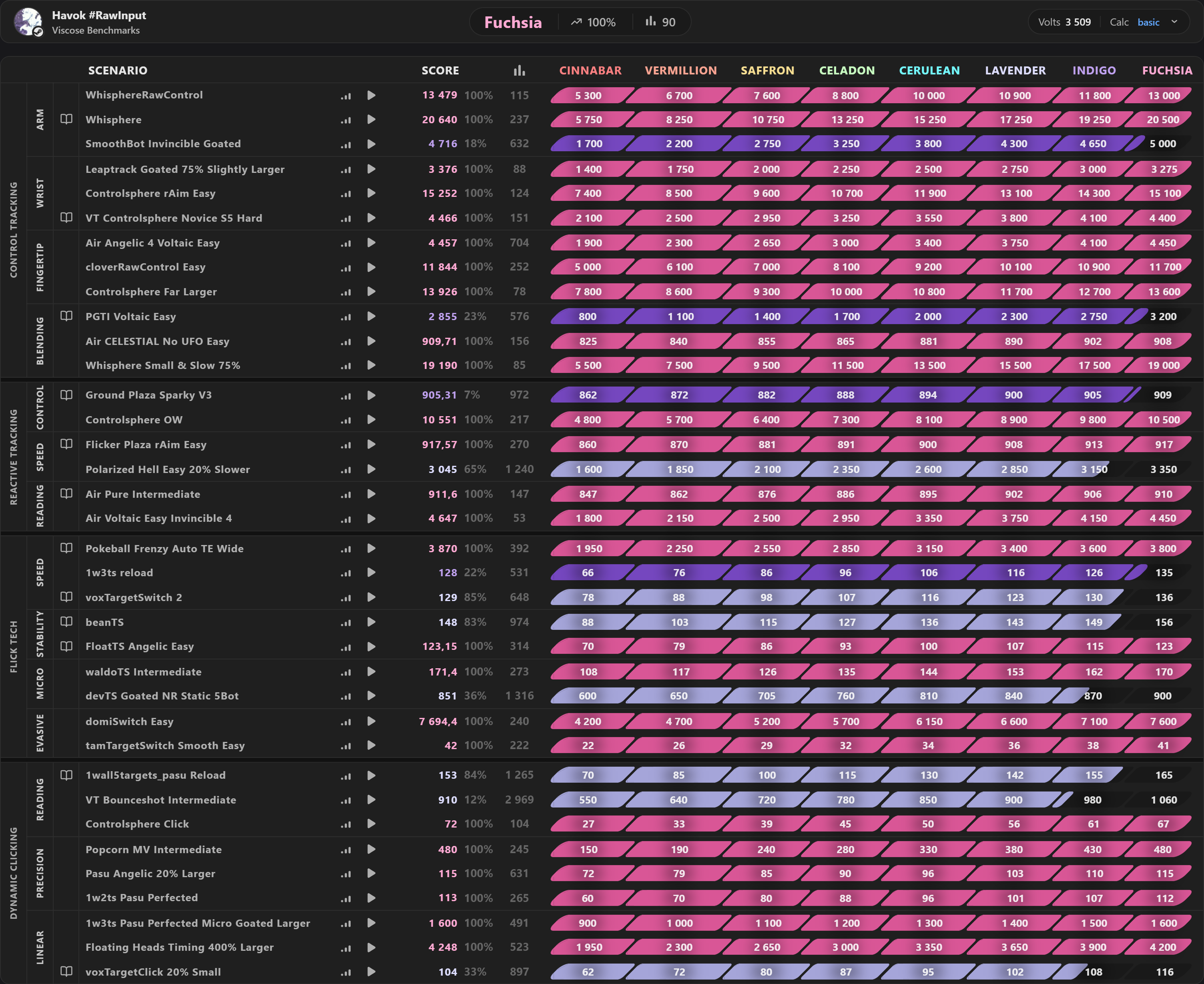The width and height of the screenshot is (1204, 984).
Task: Click Controlsphere OW scenario name
Action: pyautogui.click(x=134, y=419)
